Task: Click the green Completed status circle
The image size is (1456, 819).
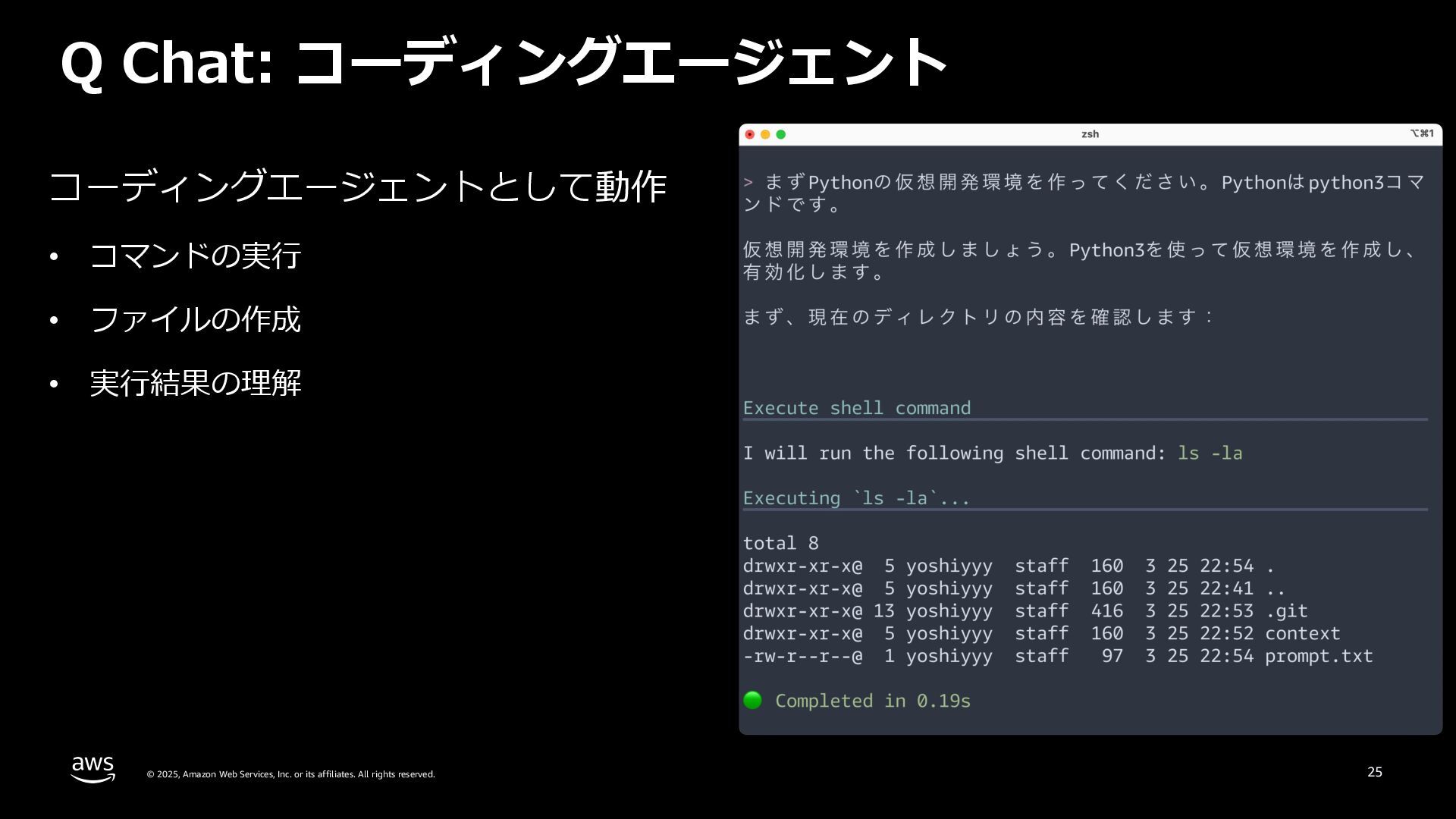Action: coord(752,700)
